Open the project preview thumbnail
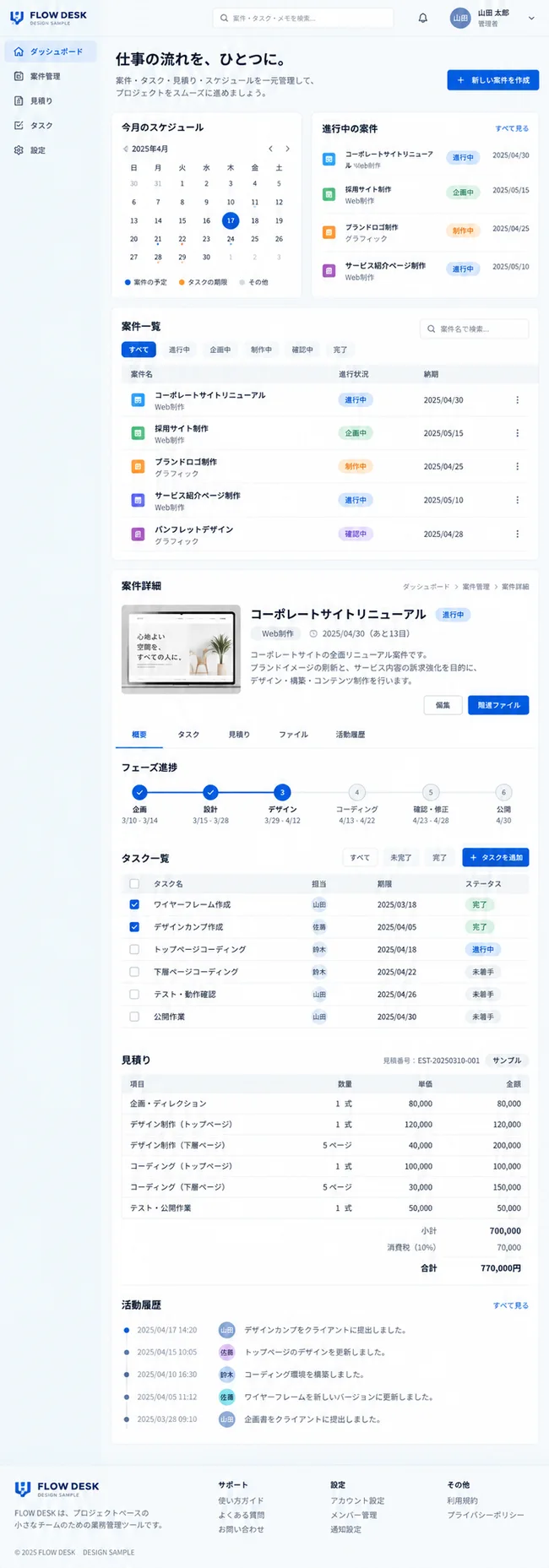This screenshot has height=1568, width=549. click(x=181, y=649)
